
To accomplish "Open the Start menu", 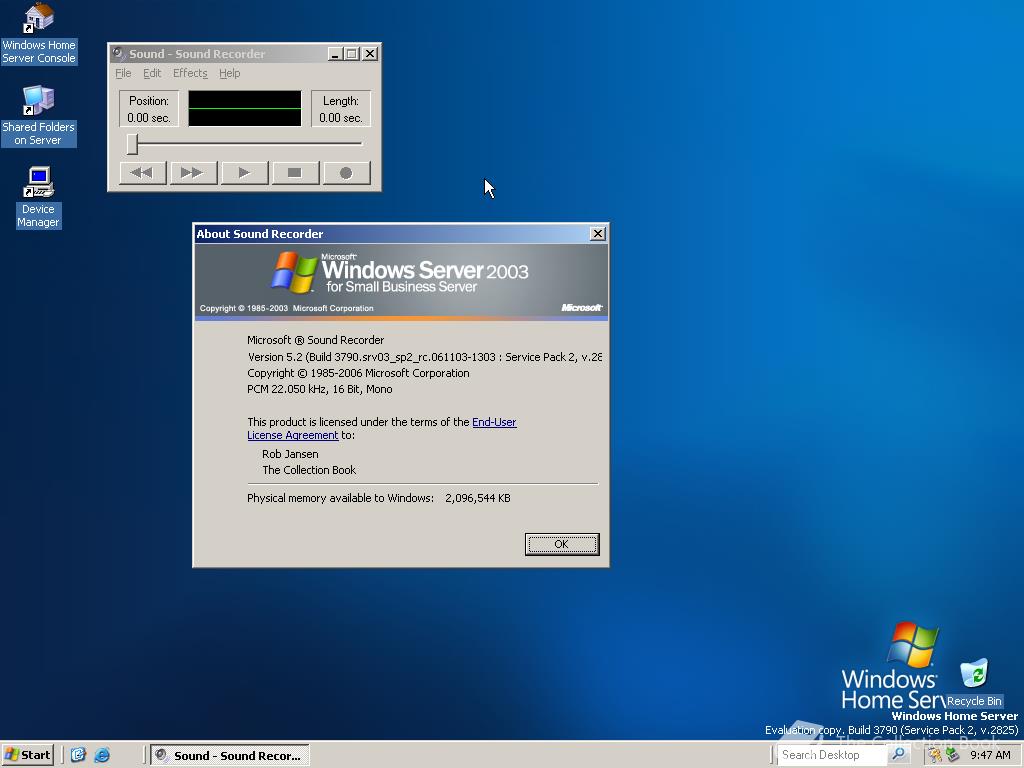I will 27,755.
